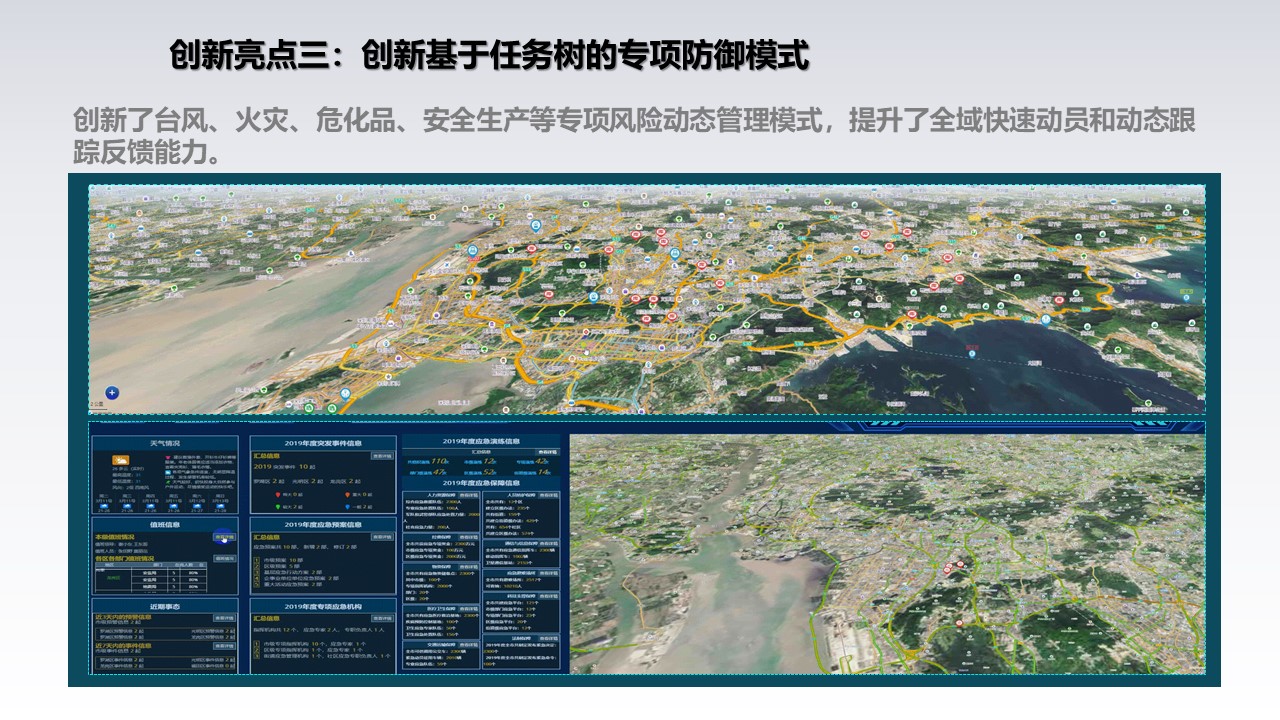Click the cloudy sun weather icon
1280x720 pixels.
tap(121, 460)
